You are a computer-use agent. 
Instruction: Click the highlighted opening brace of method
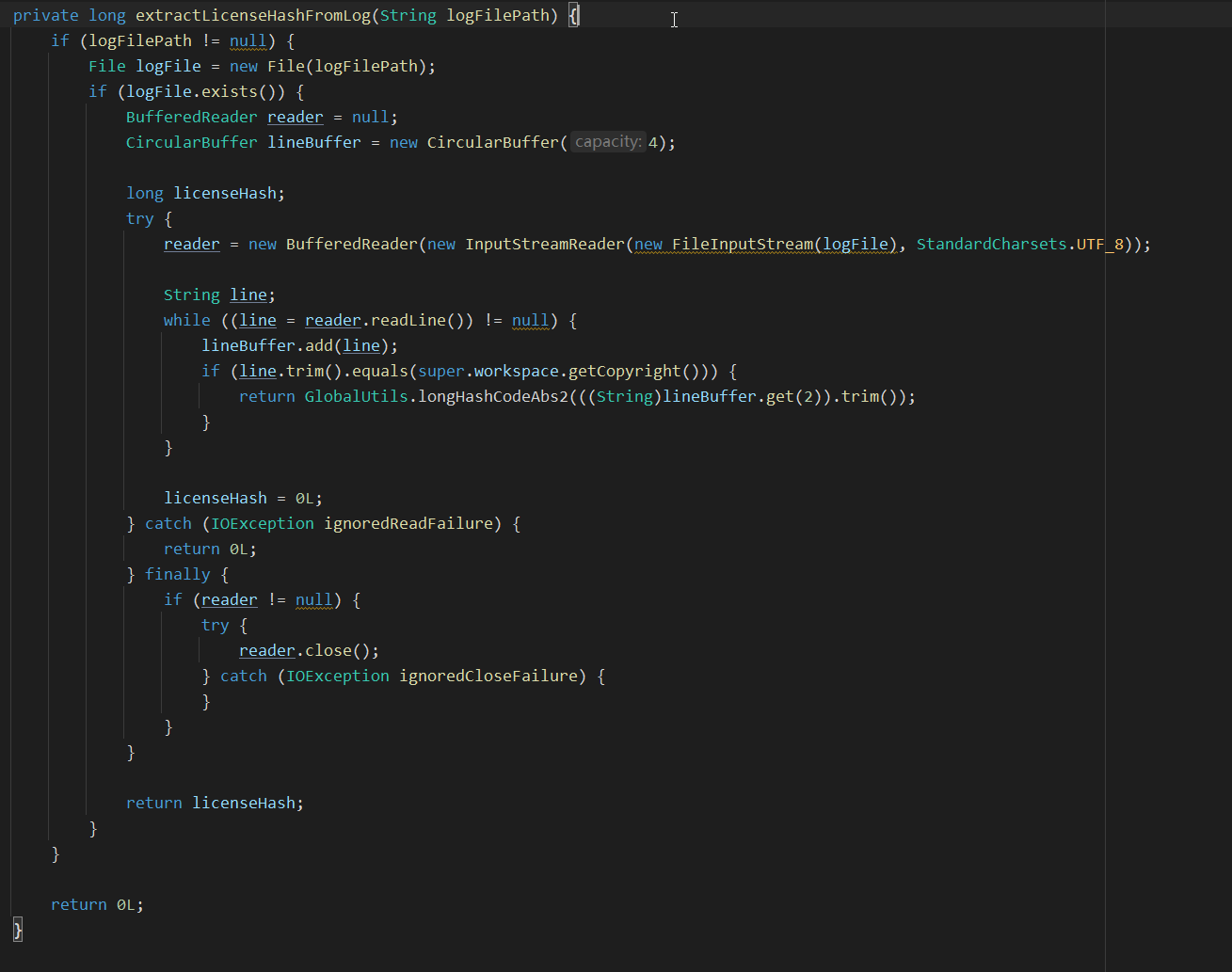tap(574, 15)
